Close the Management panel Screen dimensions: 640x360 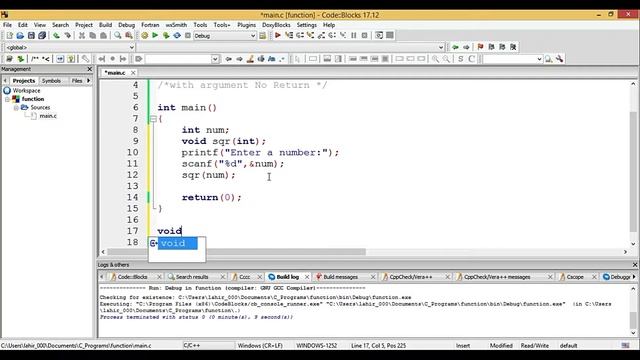click(x=90, y=69)
